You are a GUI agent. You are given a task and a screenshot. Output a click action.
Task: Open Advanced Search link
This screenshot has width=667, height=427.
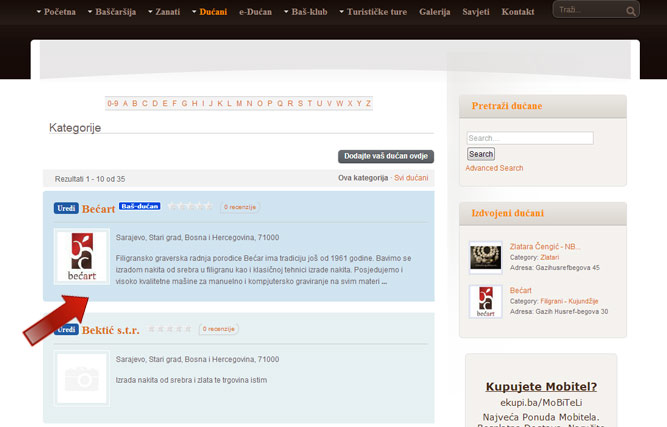494,168
